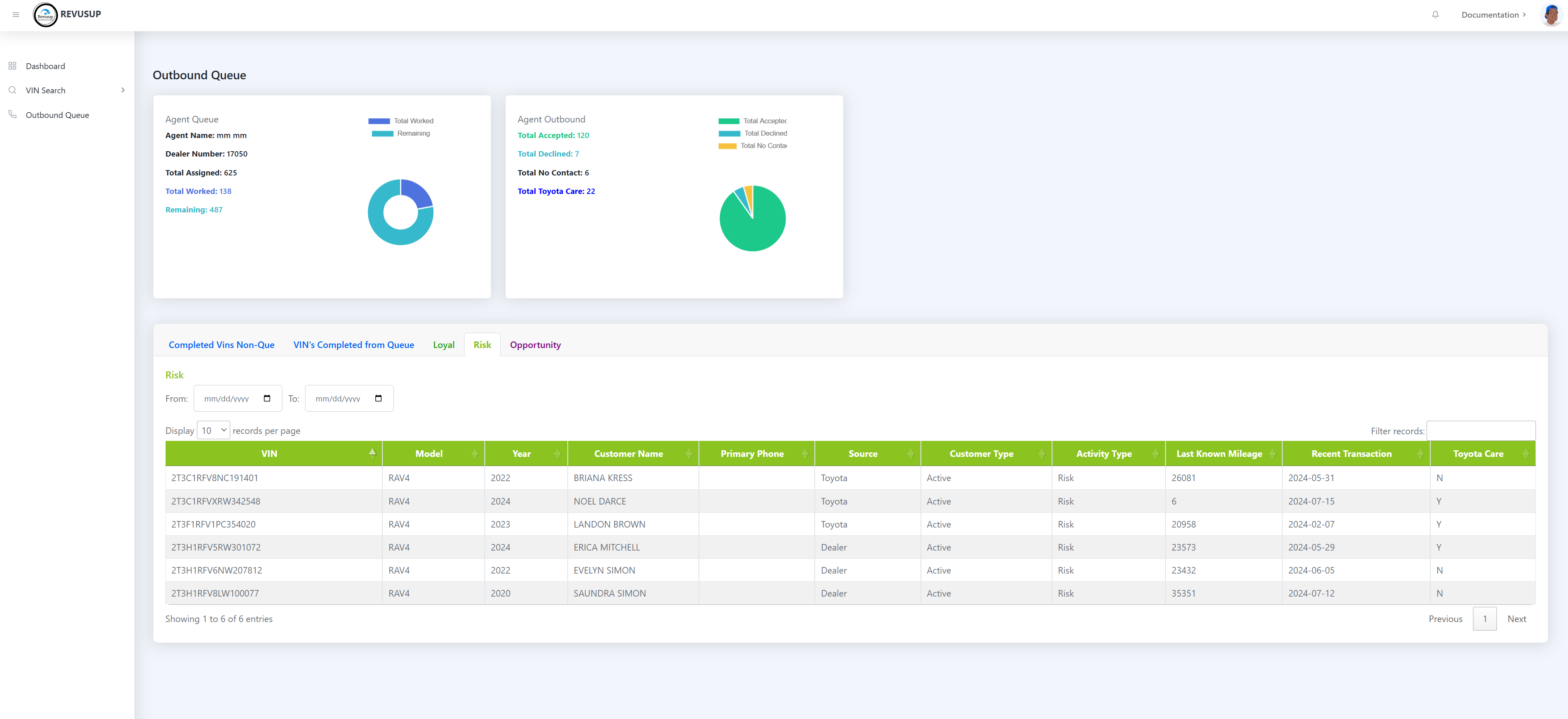Viewport: 1568px width, 719px height.
Task: Click the Next pagination button
Action: click(1516, 619)
